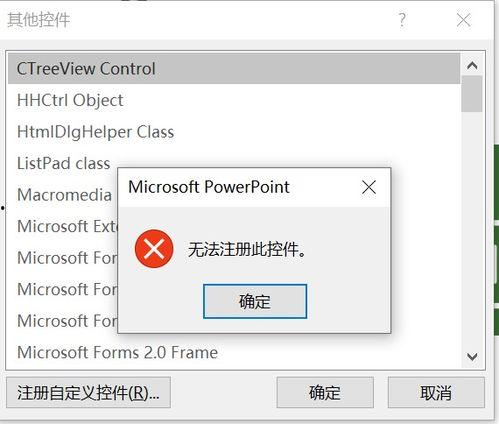Pick the Macromedia control entry

63,195
